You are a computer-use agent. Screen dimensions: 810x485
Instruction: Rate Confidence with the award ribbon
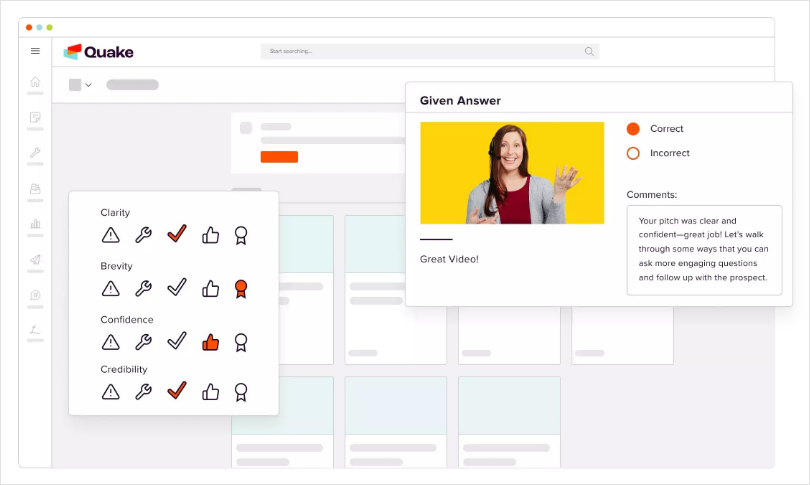pyautogui.click(x=241, y=342)
